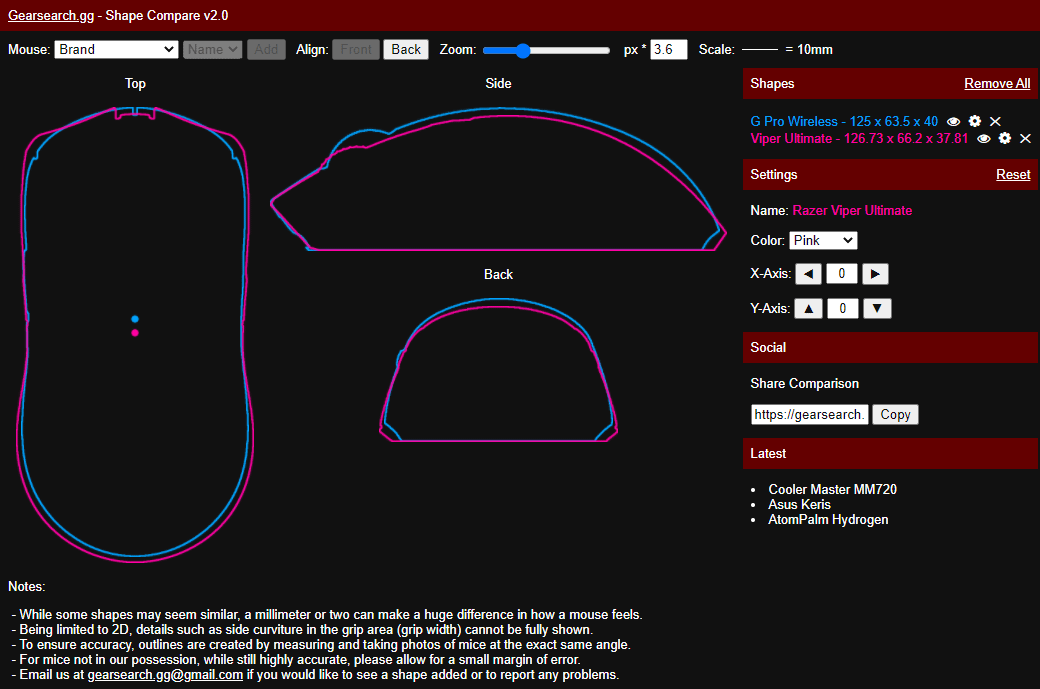Open settings gear for G Pro Wireless
1040x689 pixels.
click(974, 121)
